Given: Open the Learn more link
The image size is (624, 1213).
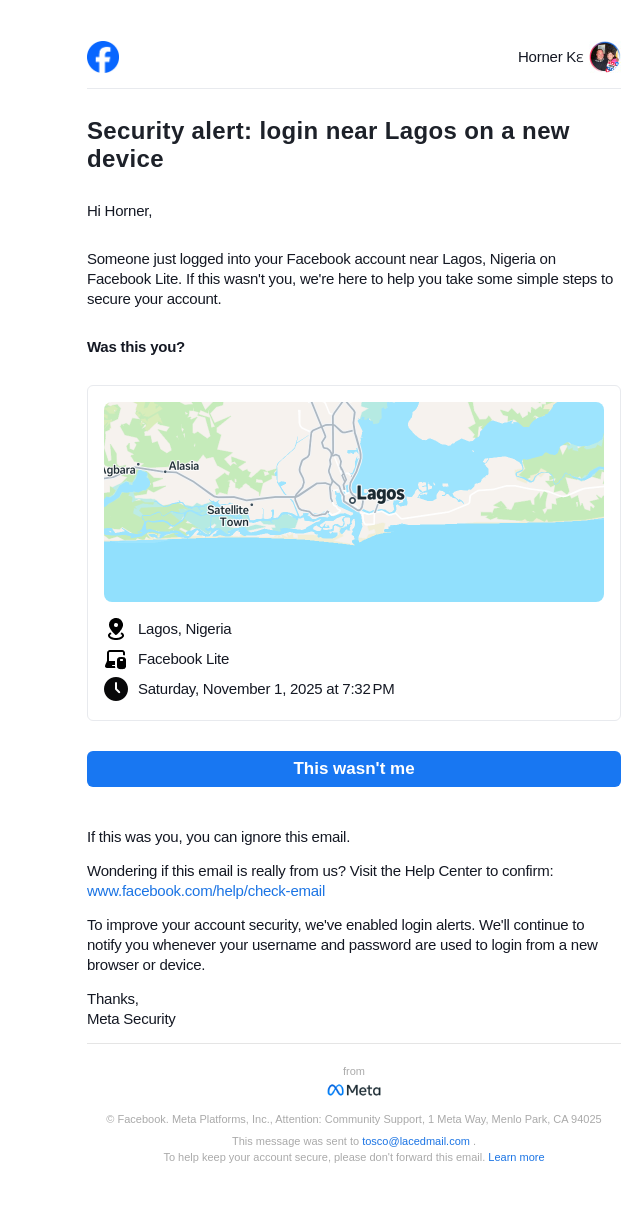Looking at the screenshot, I should tap(516, 1157).
